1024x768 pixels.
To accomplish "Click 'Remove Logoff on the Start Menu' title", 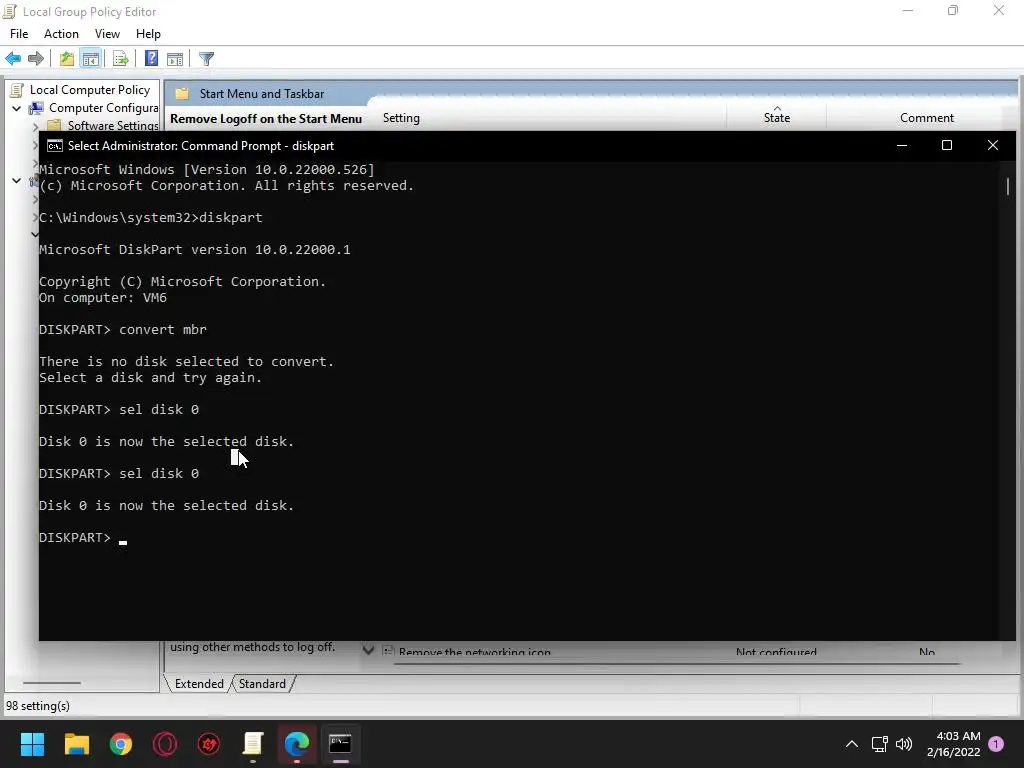I will 266,119.
